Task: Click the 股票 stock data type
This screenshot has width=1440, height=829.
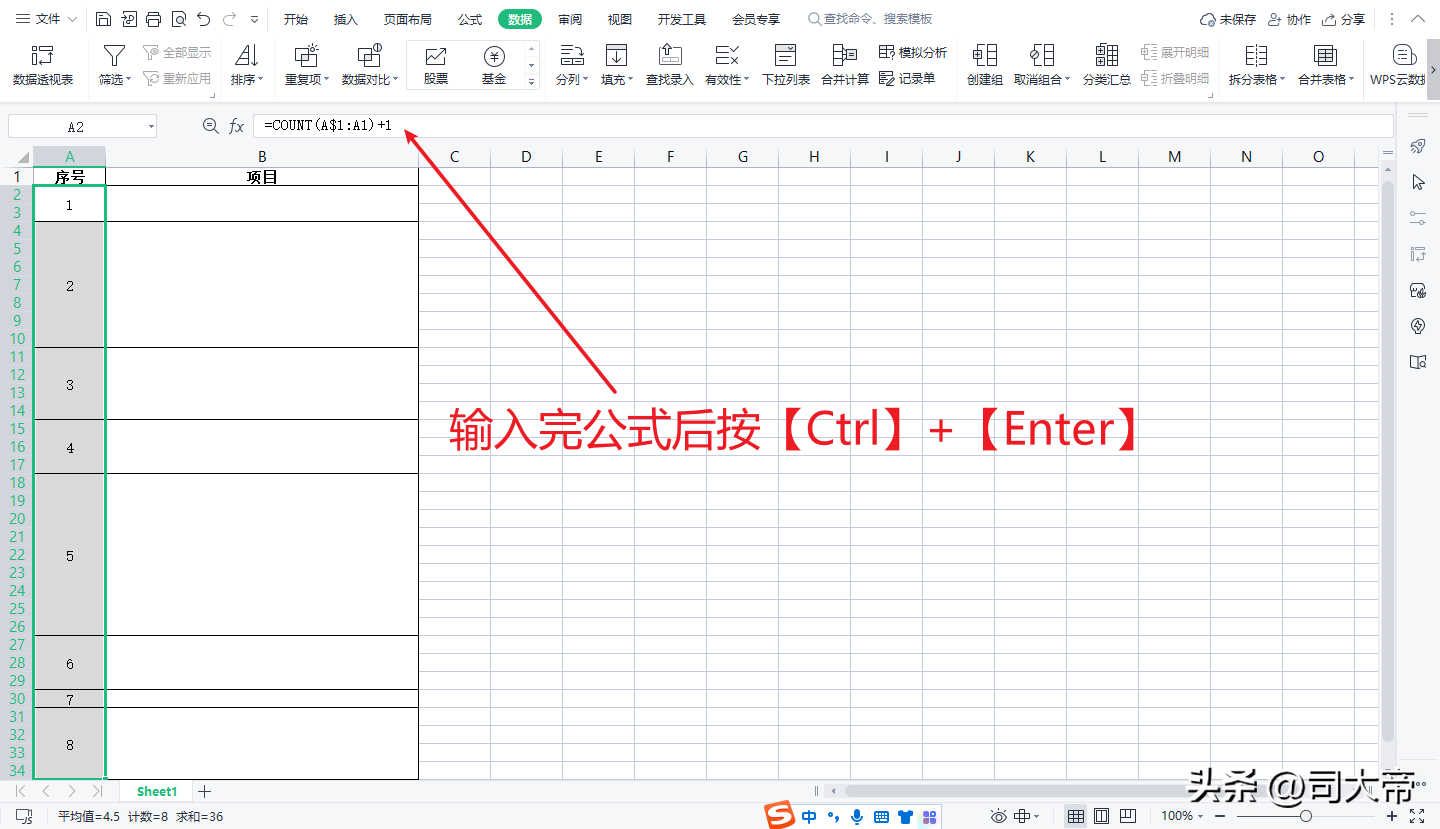Action: pos(436,66)
